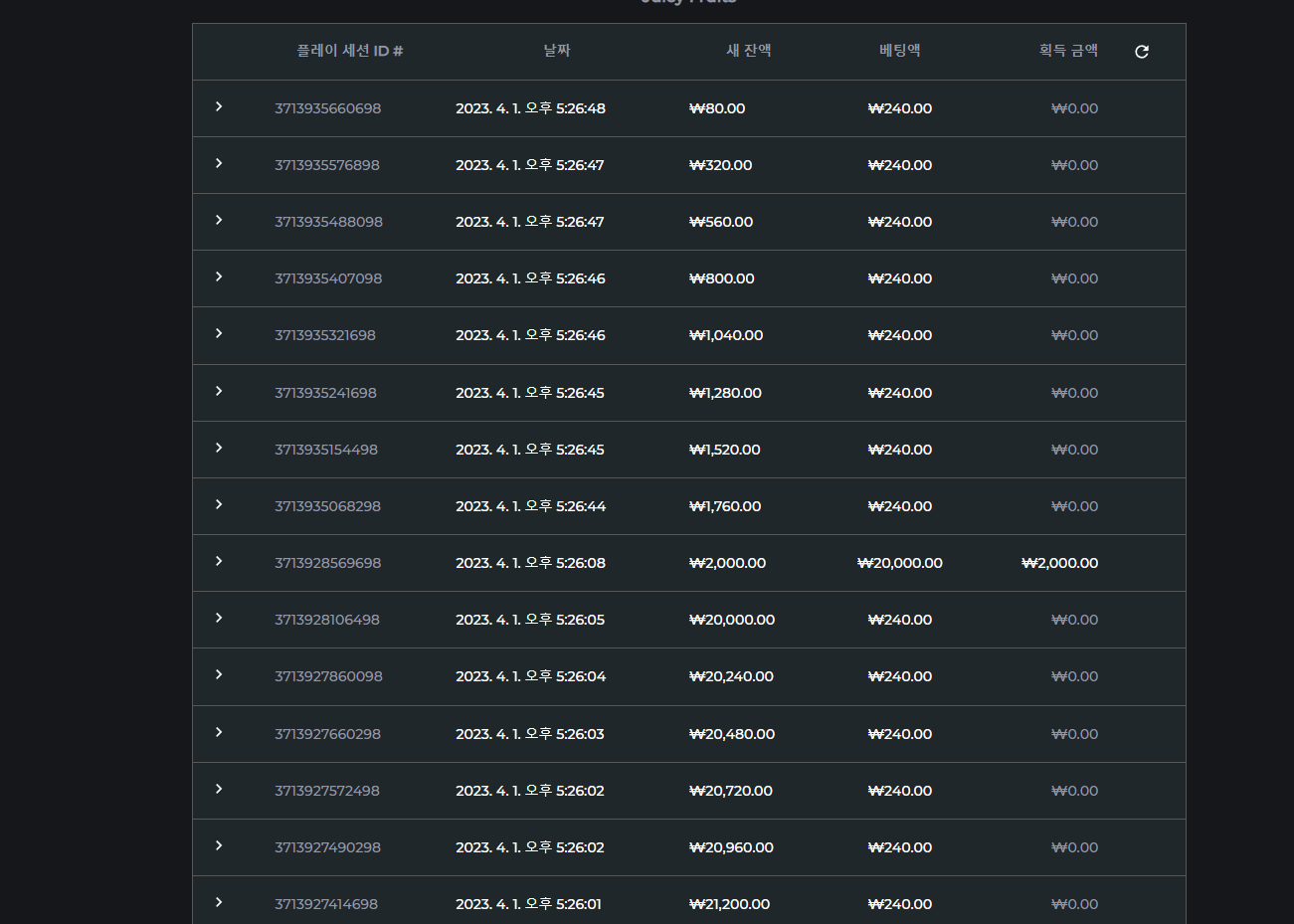
Task: Click the ₩21,200.00 balance cell
Action: [729, 904]
